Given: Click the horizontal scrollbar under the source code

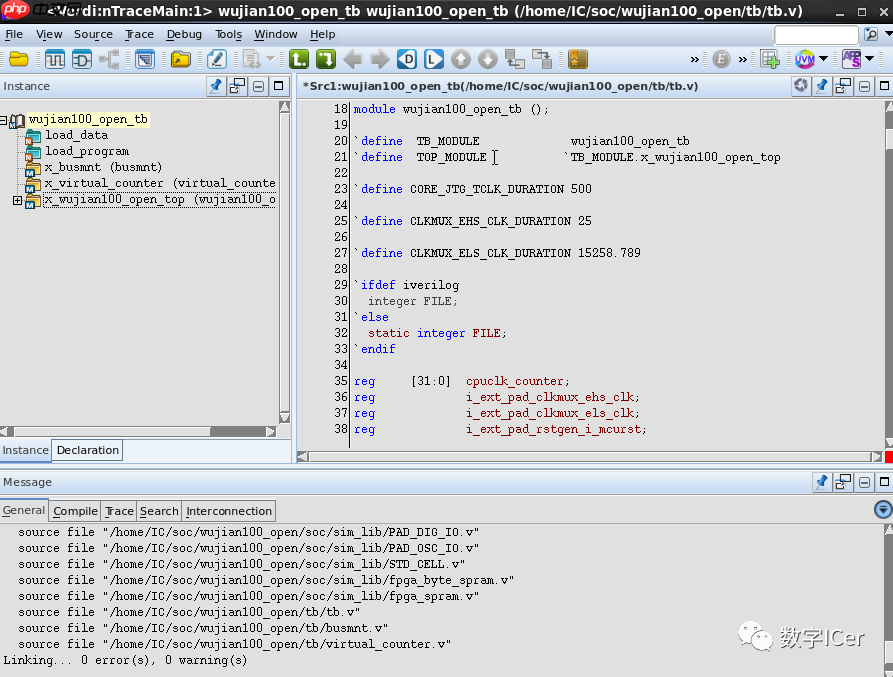Looking at the screenshot, I should 590,456.
